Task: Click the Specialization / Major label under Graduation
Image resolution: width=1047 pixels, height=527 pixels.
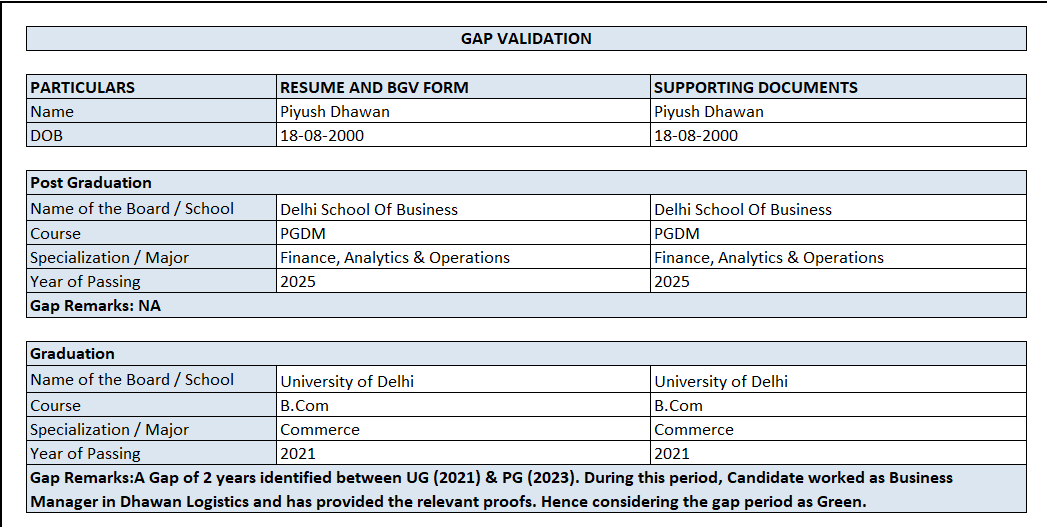Action: tap(152, 430)
